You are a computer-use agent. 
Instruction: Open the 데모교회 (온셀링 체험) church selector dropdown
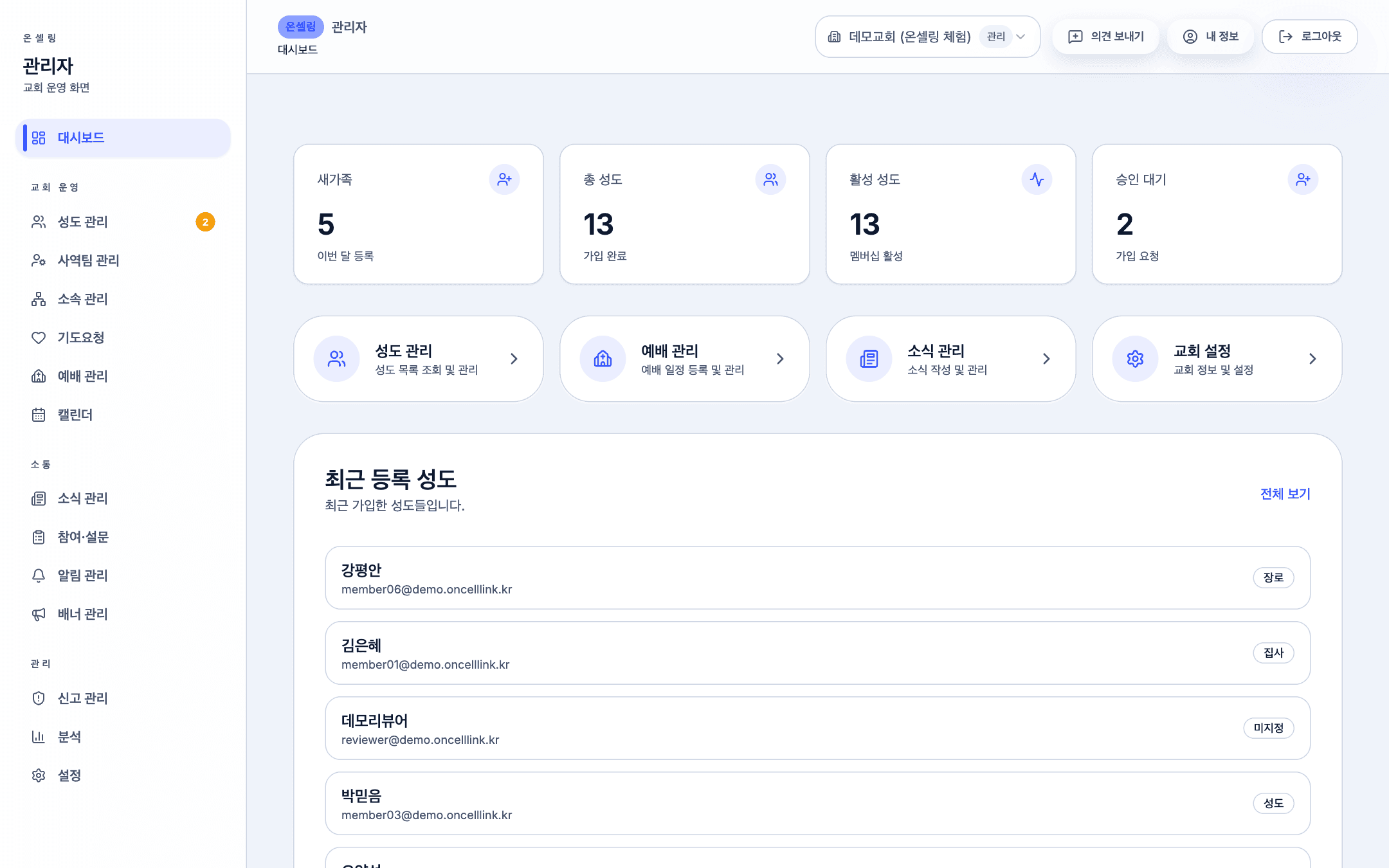(x=927, y=37)
